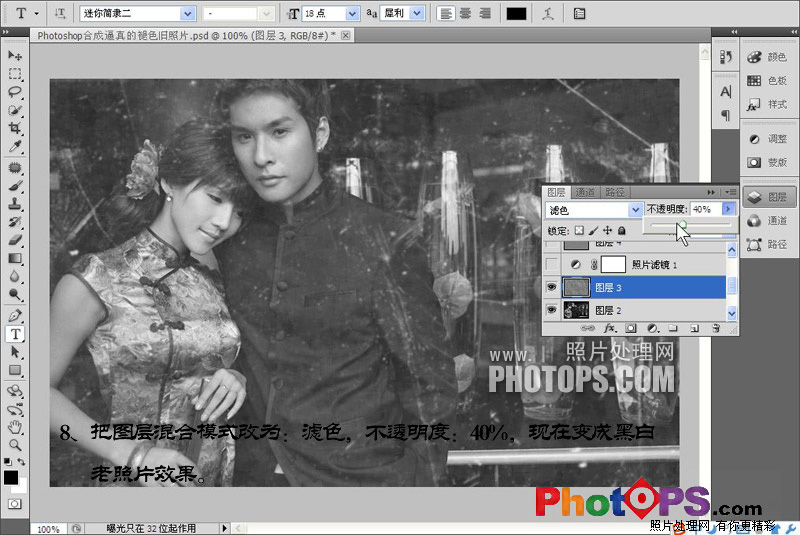The width and height of the screenshot is (800, 535).
Task: Hide 图层 2 using its eye icon
Action: [552, 310]
